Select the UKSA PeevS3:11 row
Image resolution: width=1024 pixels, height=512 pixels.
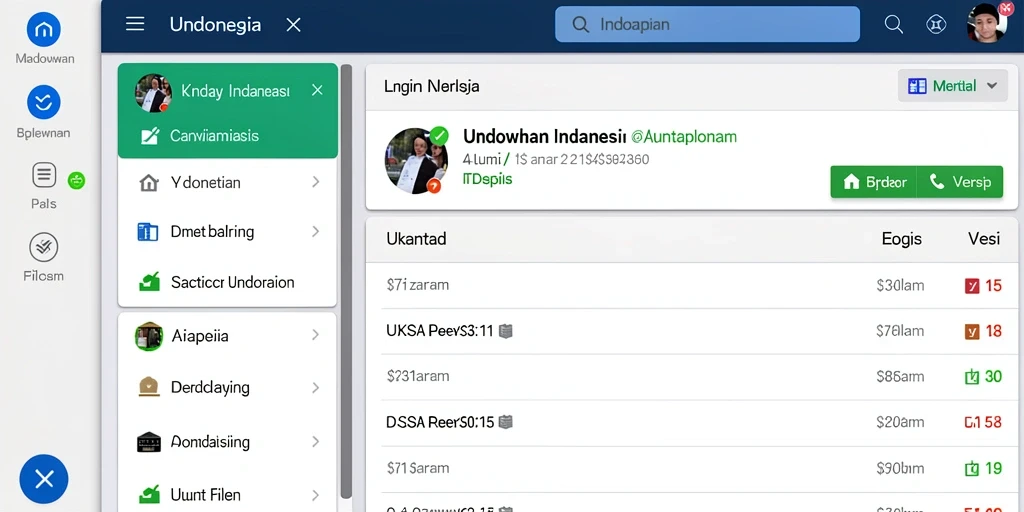coord(692,331)
